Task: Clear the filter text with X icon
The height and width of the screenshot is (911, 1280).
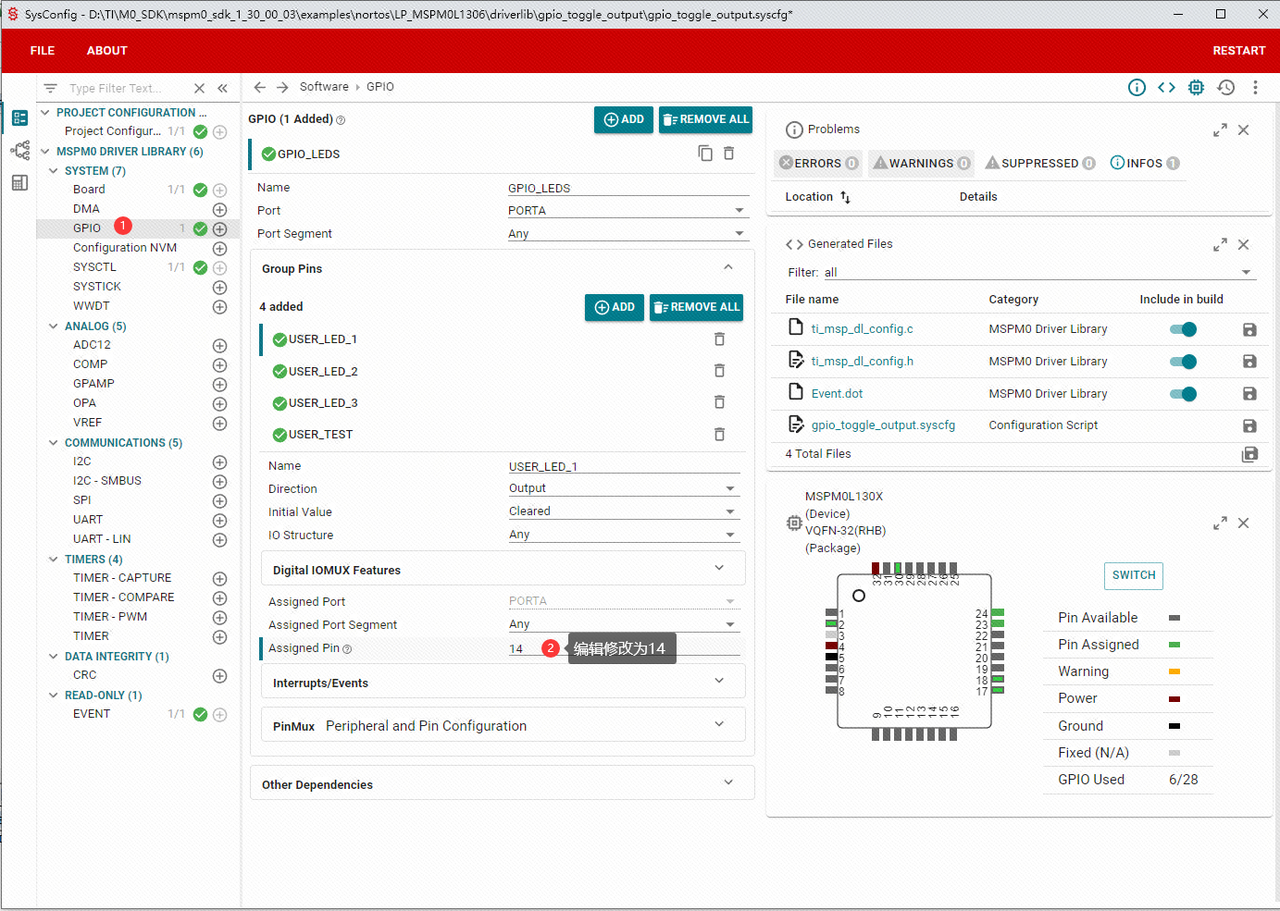Action: tap(199, 88)
